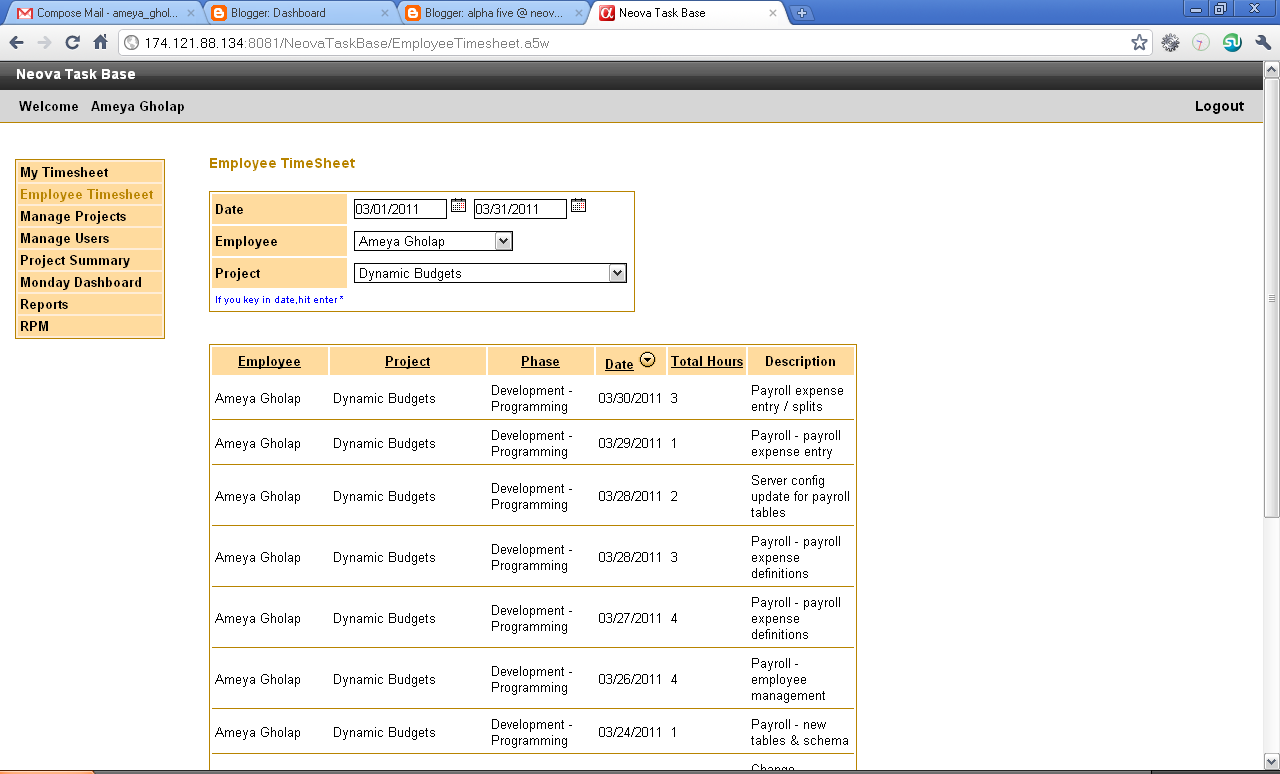This screenshot has height=774, width=1280.
Task: Open the Employee dropdown list
Action: pyautogui.click(x=503, y=240)
